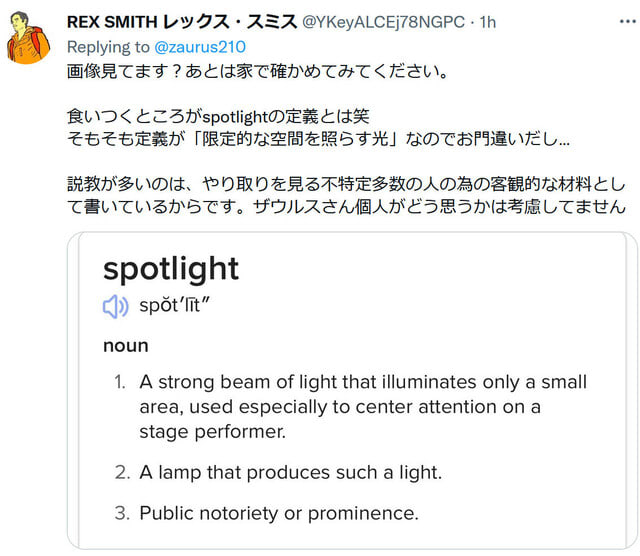Click the line containing 限定的な空間を照らす光
Screen dimensions: 640x556
click(x=318, y=139)
